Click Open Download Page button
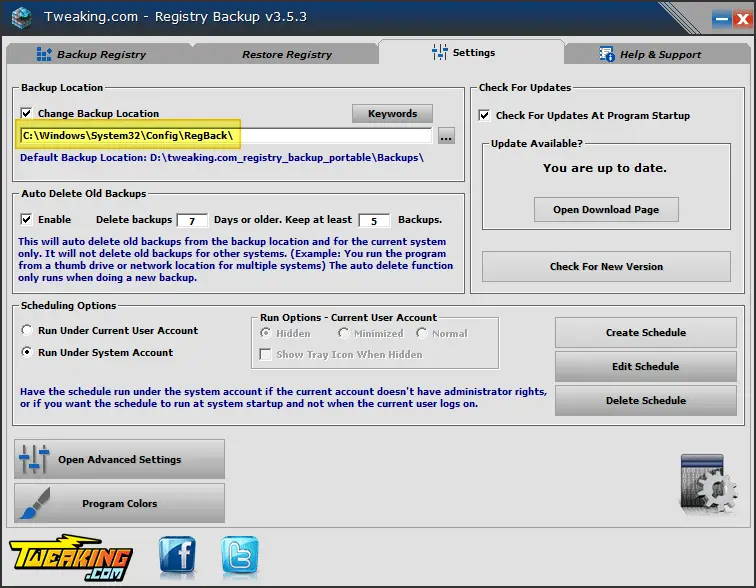Viewport: 756px width, 588px height. [x=606, y=210]
